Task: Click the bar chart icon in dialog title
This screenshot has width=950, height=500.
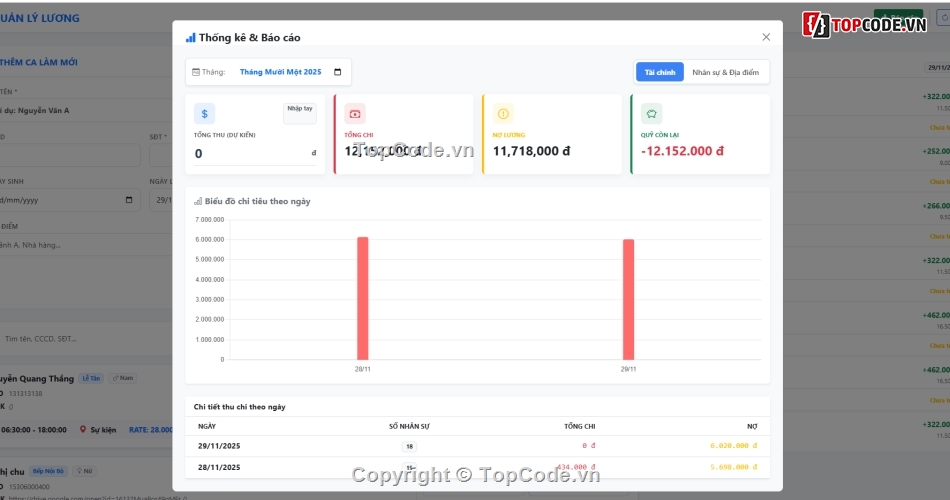Action: 190,37
